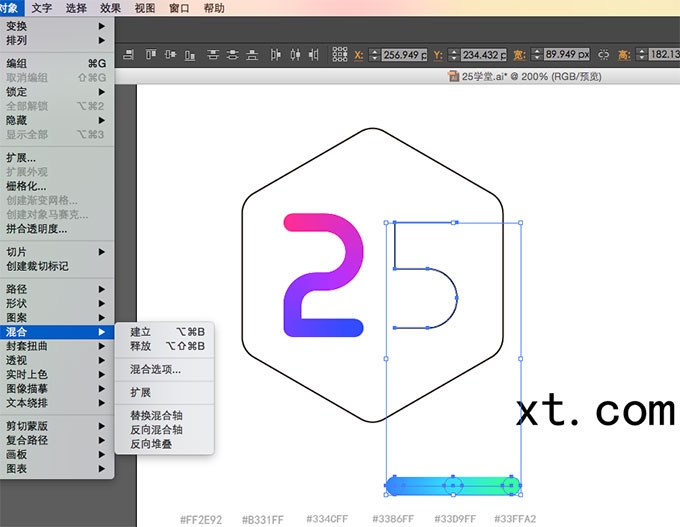Viewport: 680px width, 527px height.
Task: Click the vertical align bottom icon
Action: click(190, 55)
